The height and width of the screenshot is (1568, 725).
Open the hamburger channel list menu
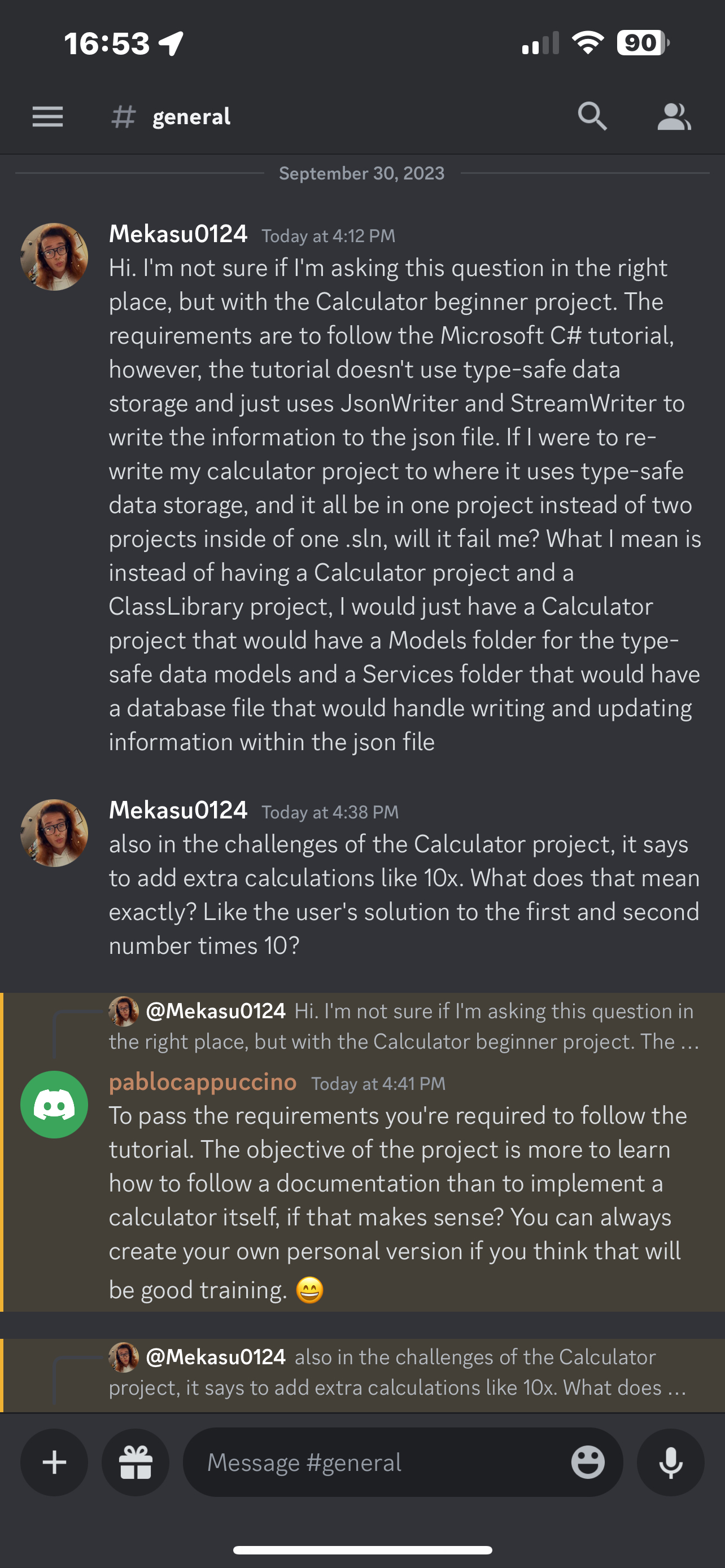(47, 116)
